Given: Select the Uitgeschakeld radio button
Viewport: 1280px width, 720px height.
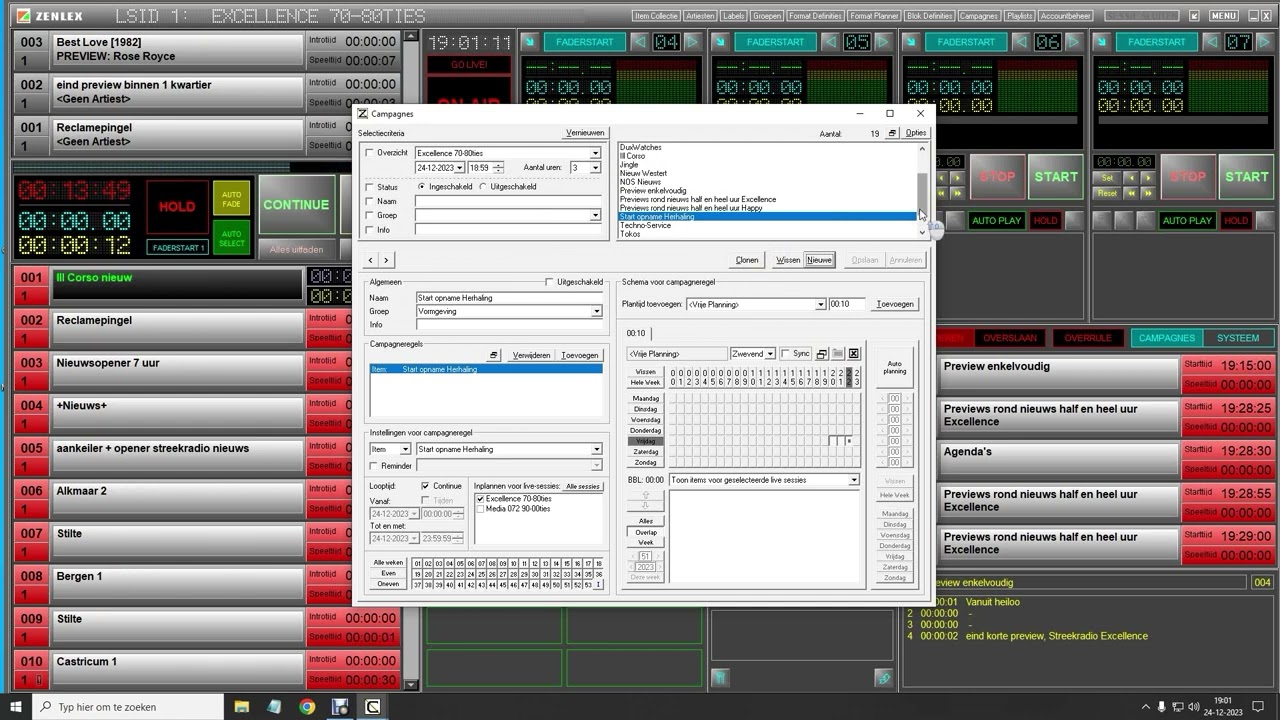Looking at the screenshot, I should pyautogui.click(x=484, y=187).
